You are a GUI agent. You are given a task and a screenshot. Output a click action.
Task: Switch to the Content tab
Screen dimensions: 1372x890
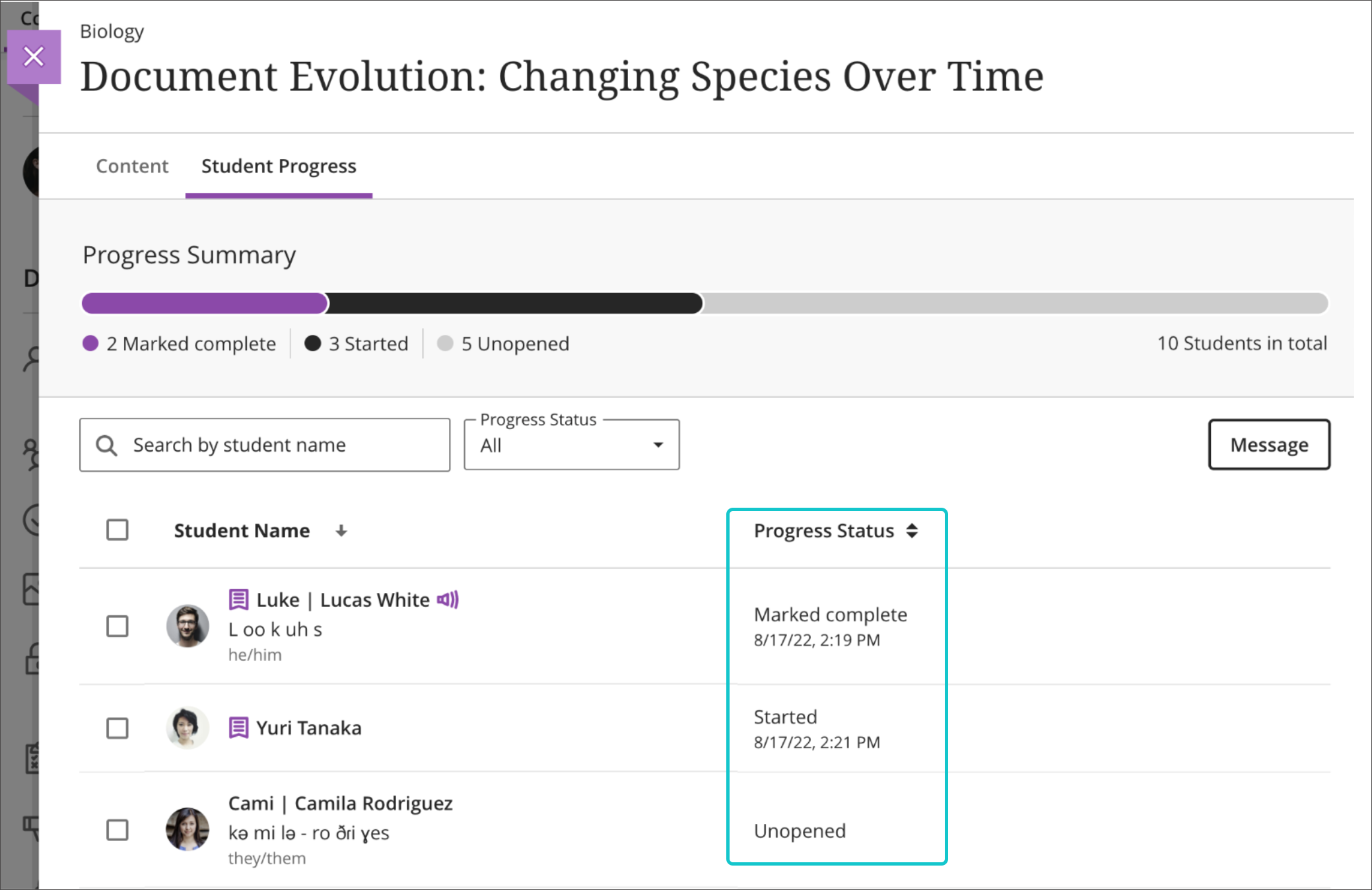coord(132,166)
